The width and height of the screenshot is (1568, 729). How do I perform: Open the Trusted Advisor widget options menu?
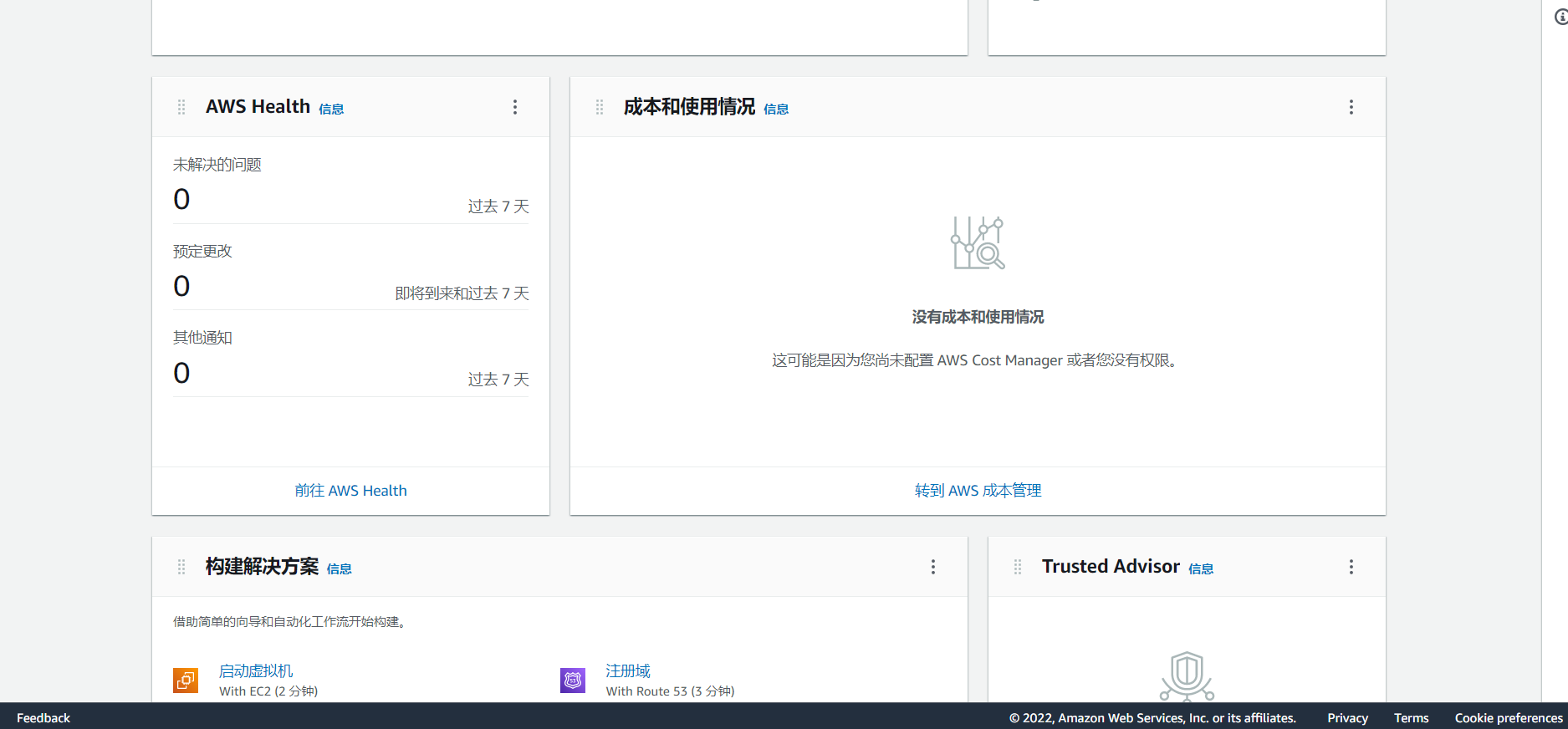[1351, 567]
